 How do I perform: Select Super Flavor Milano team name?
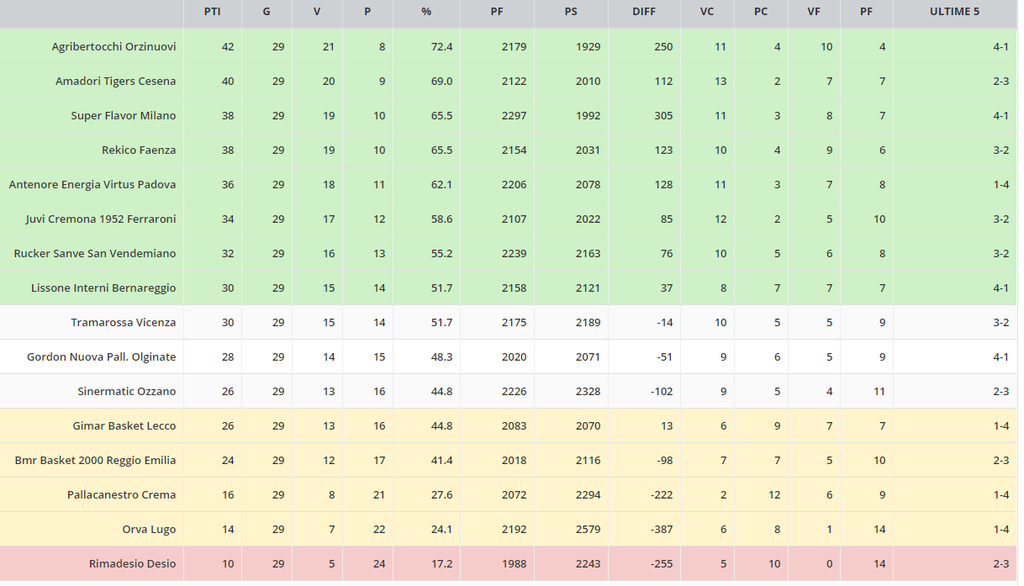click(123, 116)
